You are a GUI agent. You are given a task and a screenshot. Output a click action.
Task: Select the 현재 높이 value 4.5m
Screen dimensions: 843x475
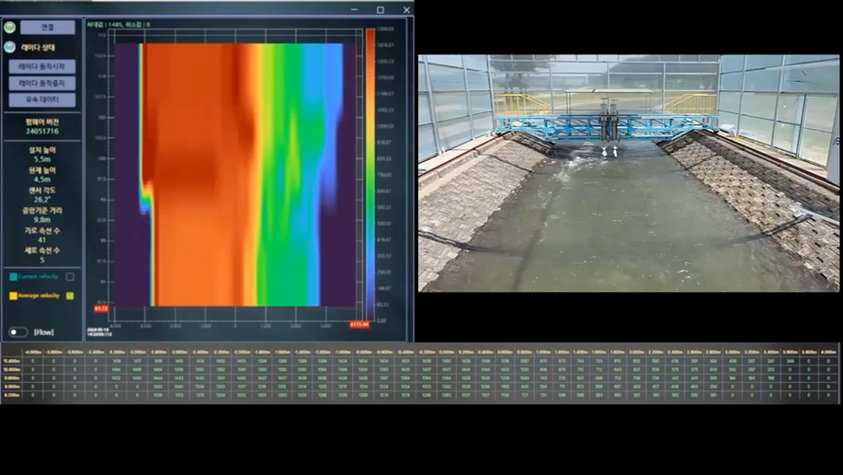pos(42,179)
